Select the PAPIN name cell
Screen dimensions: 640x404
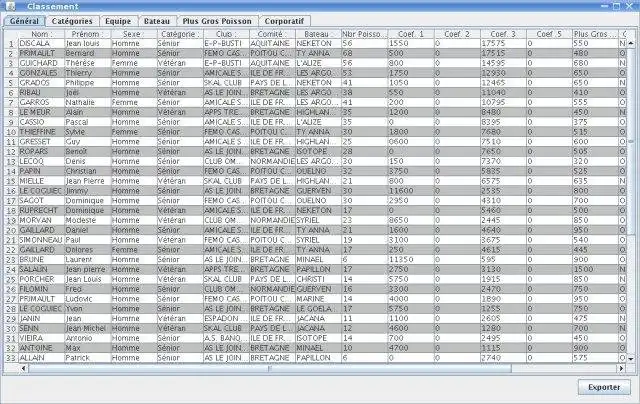[x=41, y=171]
